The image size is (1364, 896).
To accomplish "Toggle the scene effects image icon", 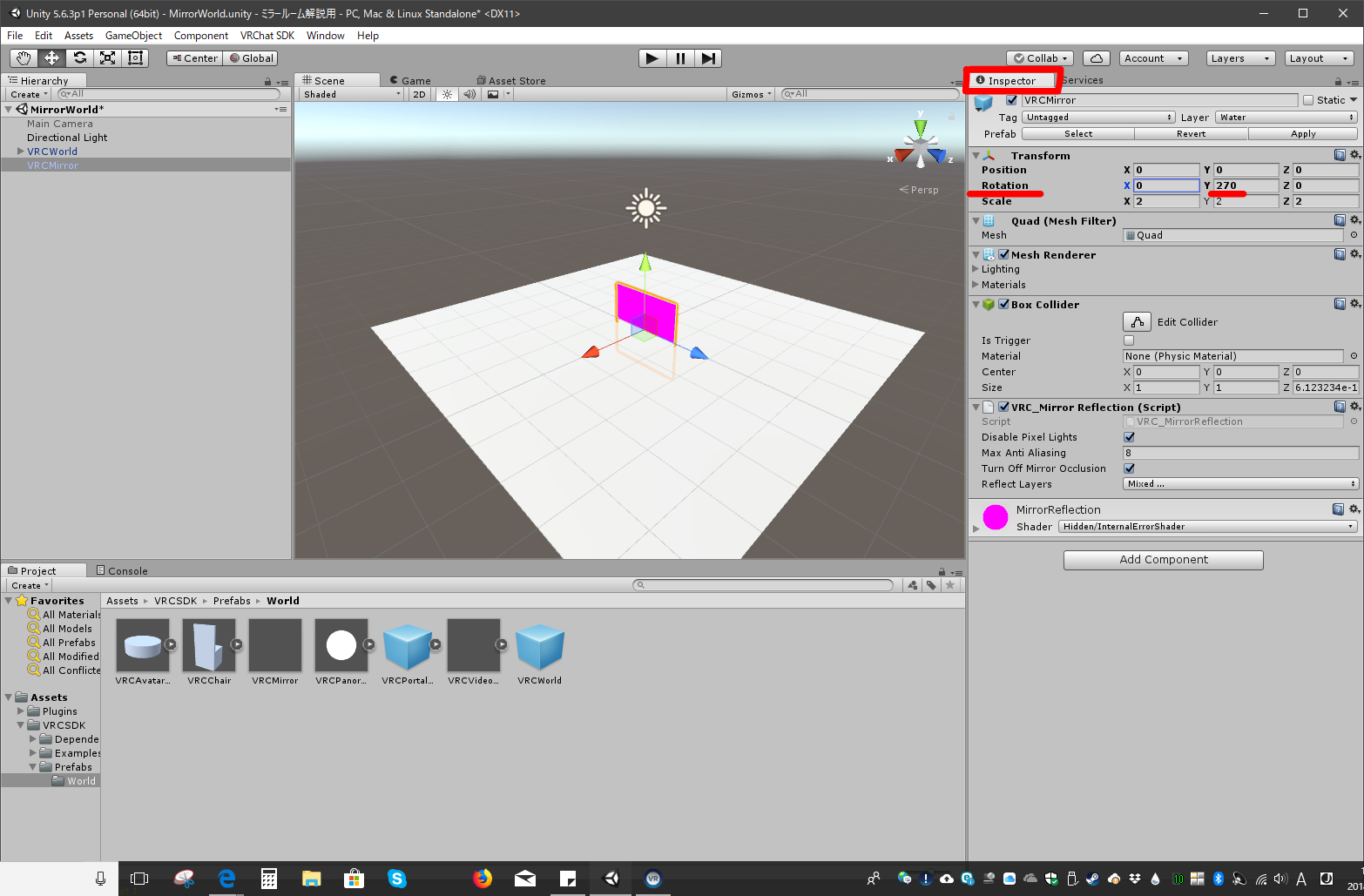I will [493, 94].
